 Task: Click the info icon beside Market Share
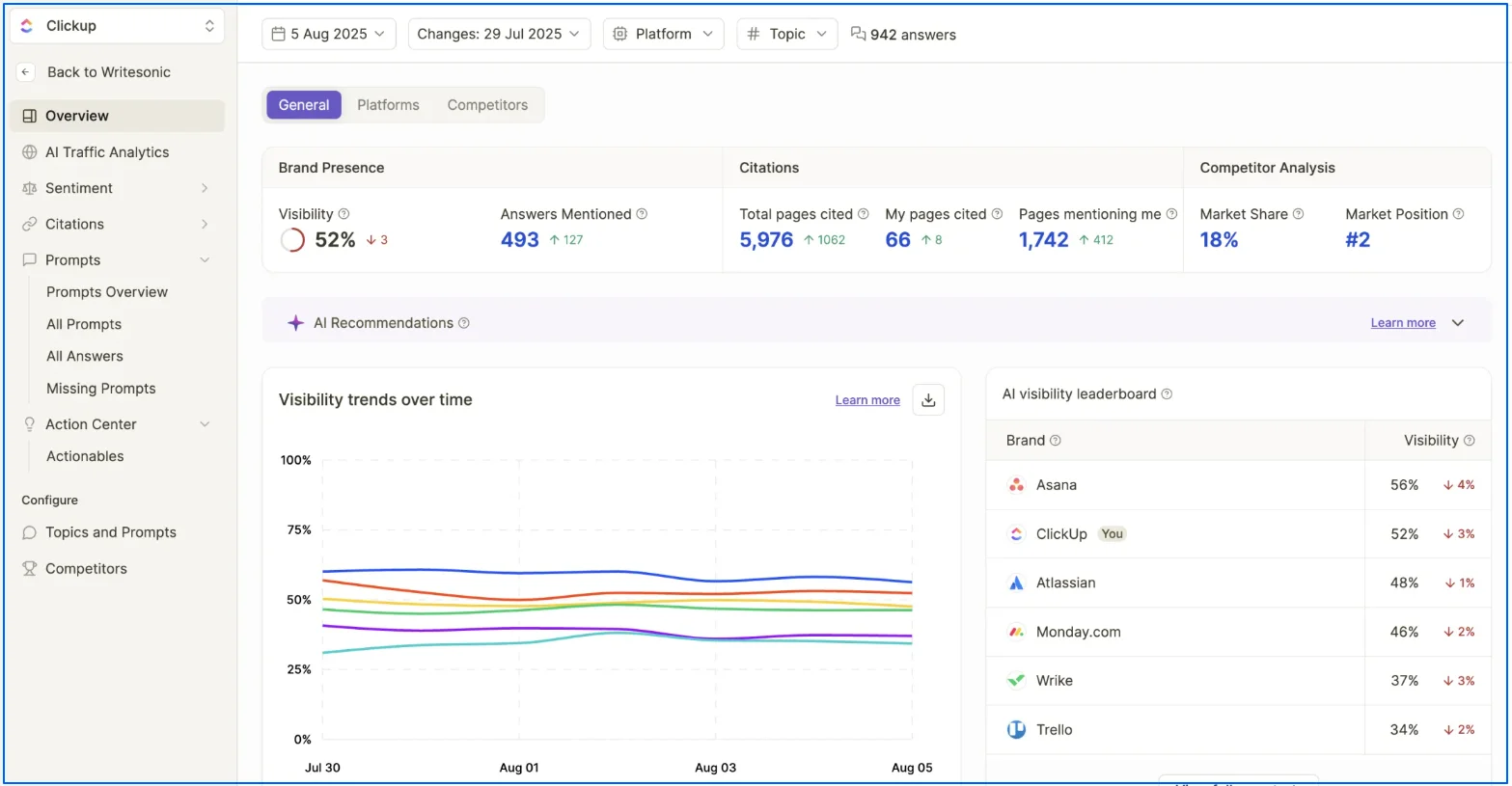1298,214
